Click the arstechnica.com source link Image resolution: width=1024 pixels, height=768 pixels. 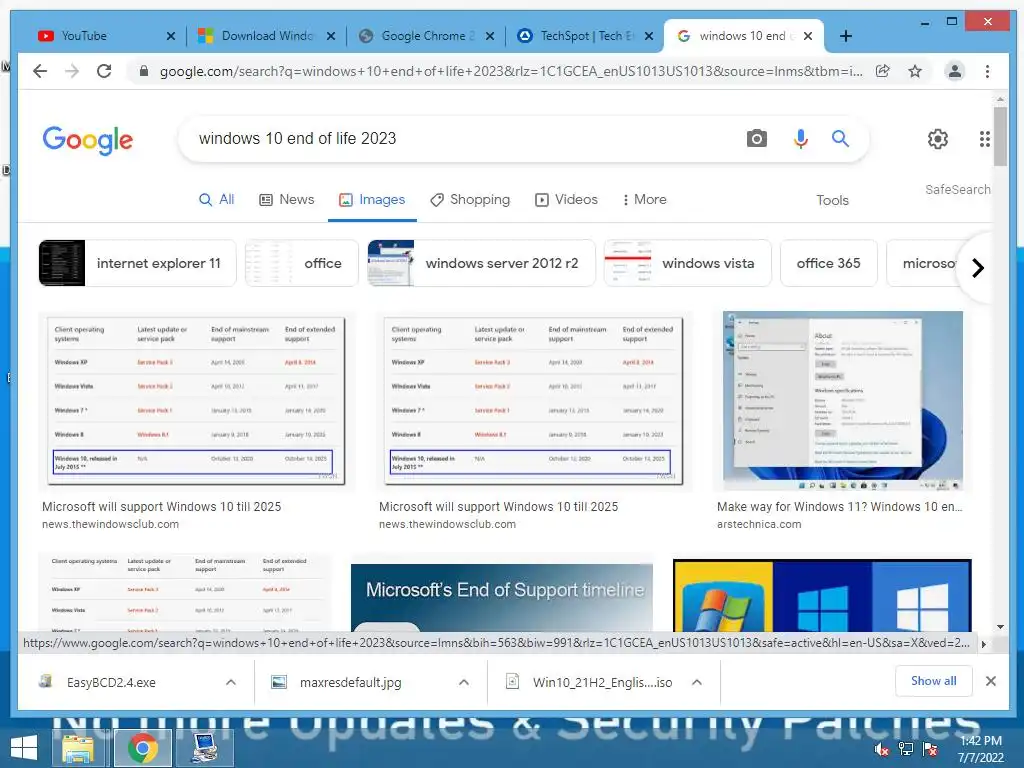click(x=759, y=524)
